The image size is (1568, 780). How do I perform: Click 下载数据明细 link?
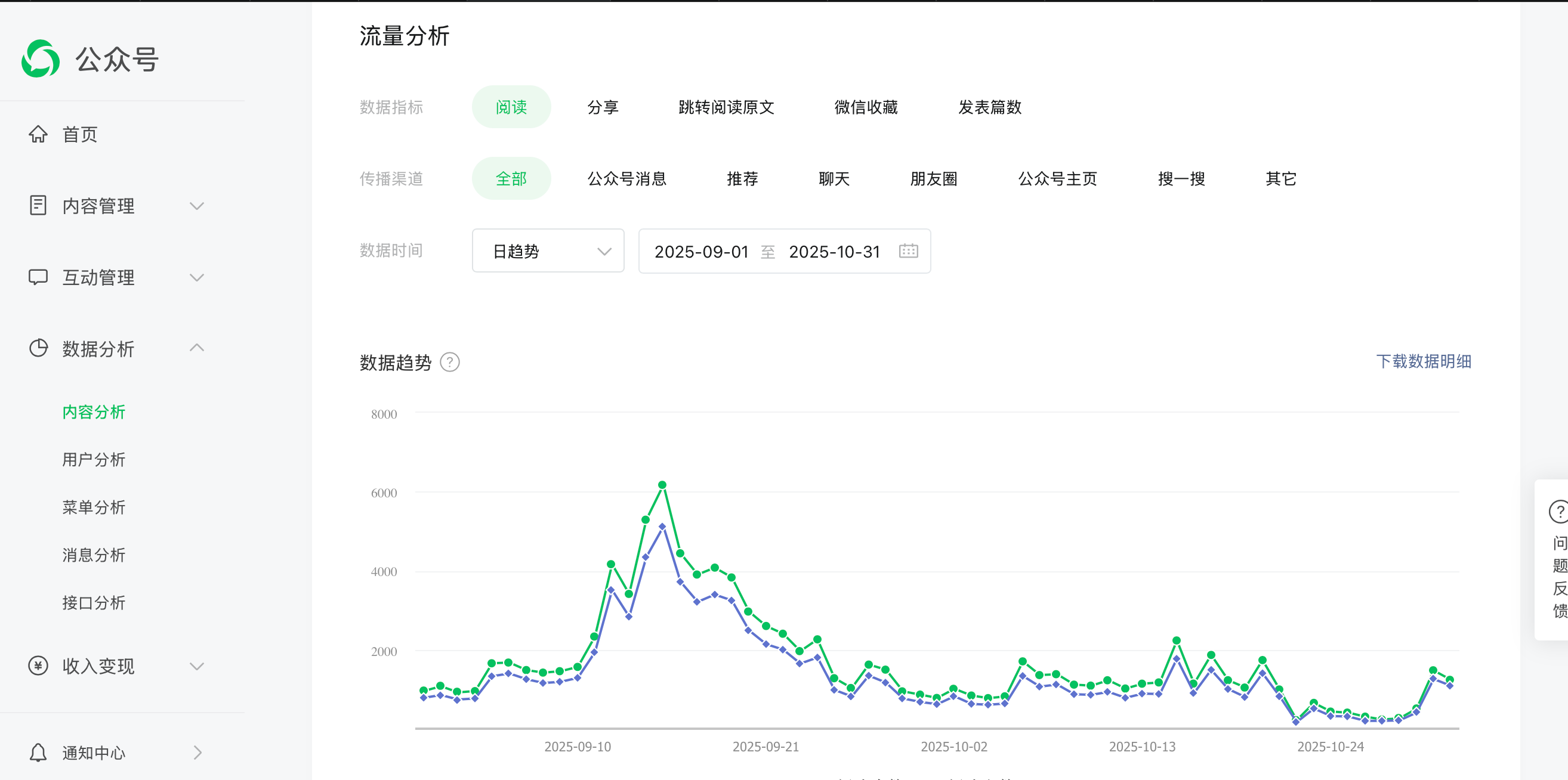1423,361
